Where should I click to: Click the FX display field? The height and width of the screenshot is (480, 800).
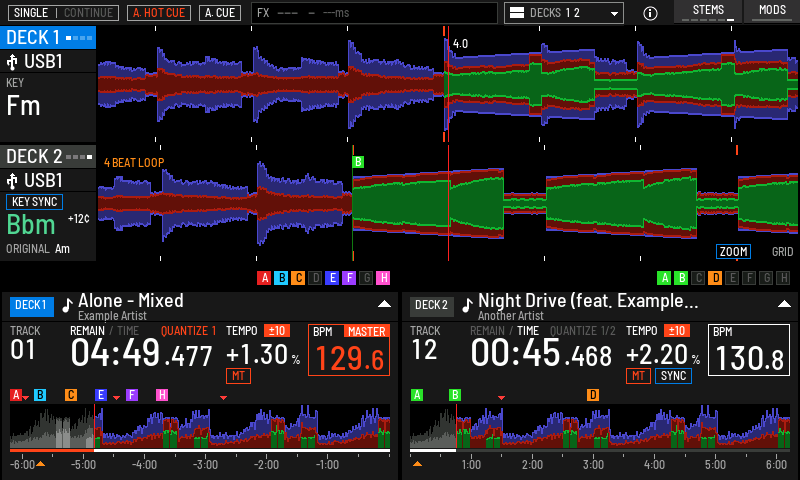[x=374, y=13]
